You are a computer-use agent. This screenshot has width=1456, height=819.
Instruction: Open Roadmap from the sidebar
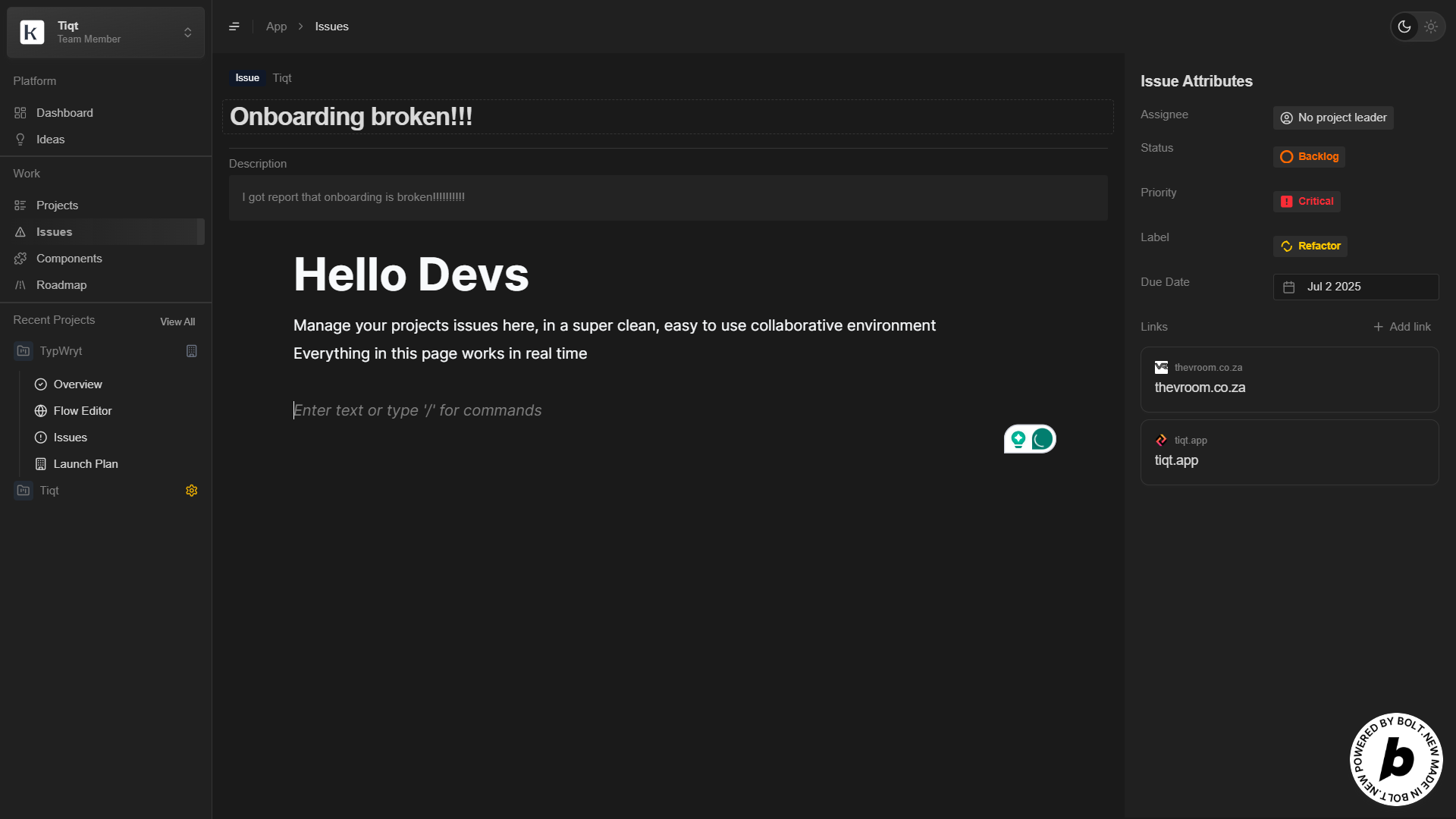pyautogui.click(x=61, y=285)
